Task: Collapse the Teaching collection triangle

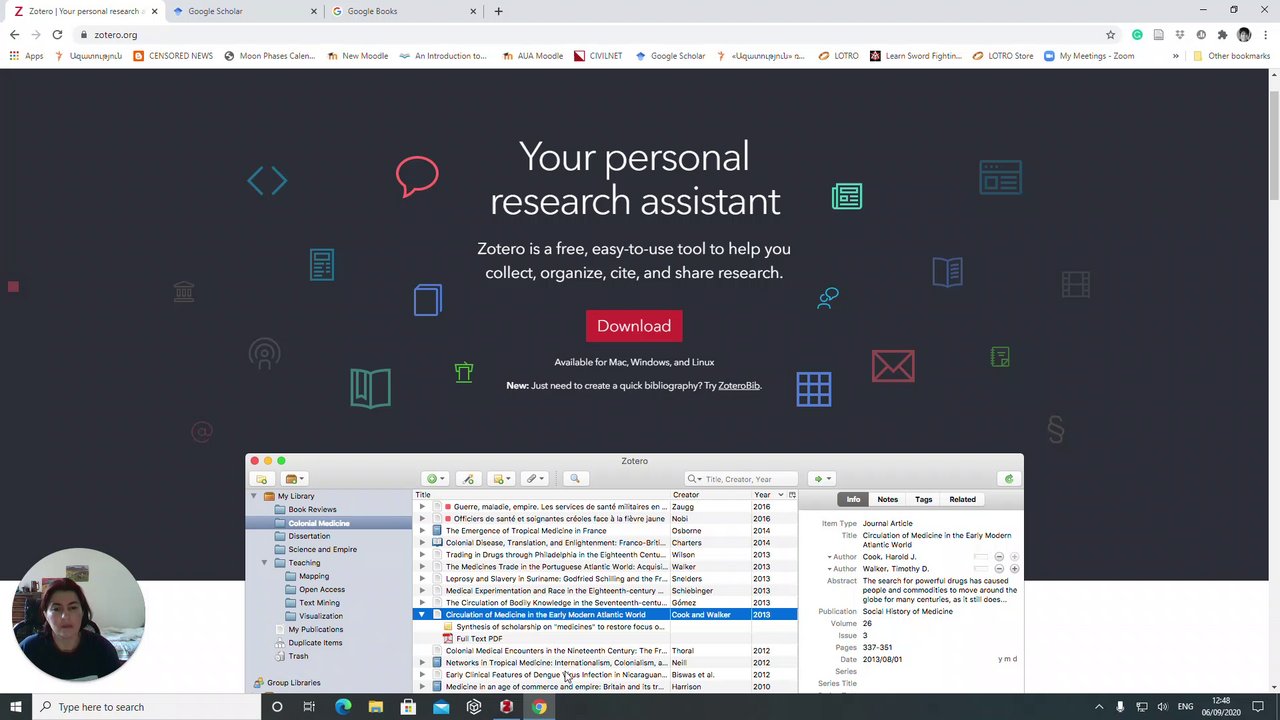Action: (x=265, y=563)
